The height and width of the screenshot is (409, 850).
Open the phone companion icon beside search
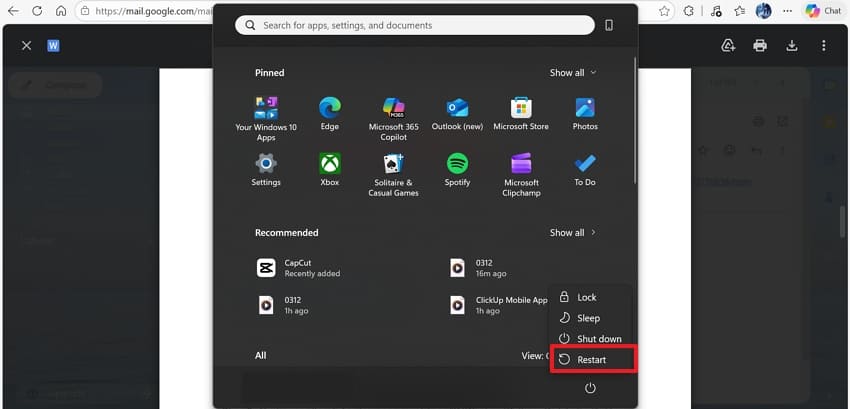coord(609,25)
